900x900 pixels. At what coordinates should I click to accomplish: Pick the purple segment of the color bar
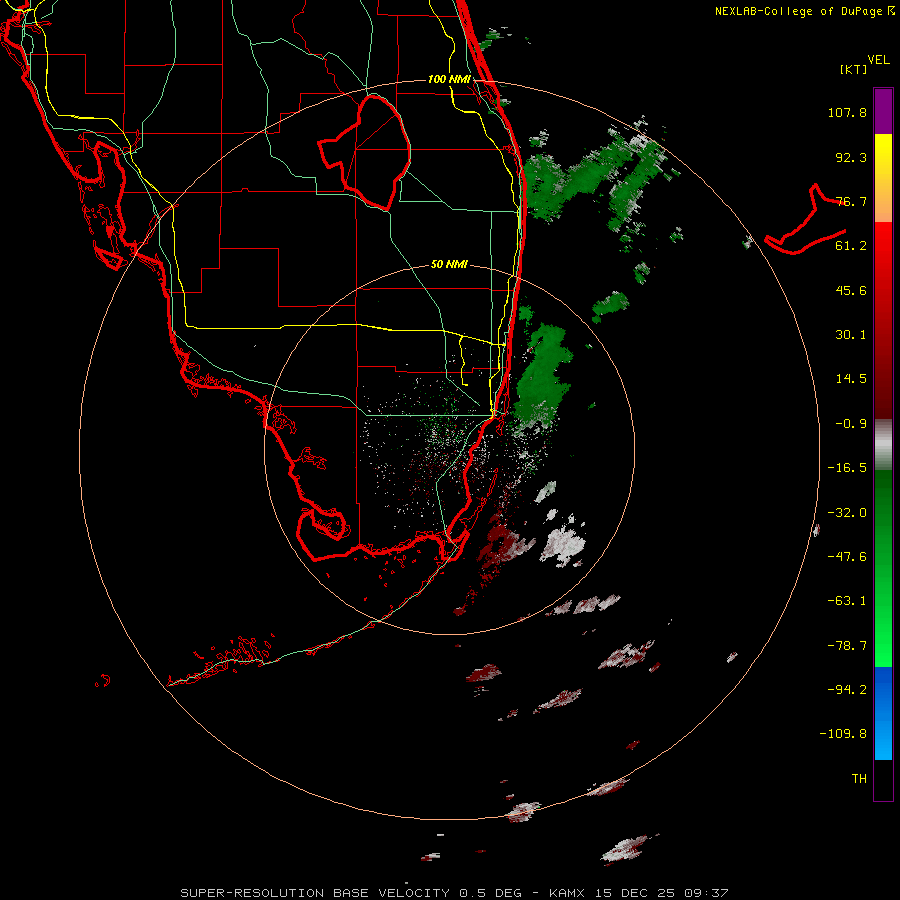tap(883, 111)
